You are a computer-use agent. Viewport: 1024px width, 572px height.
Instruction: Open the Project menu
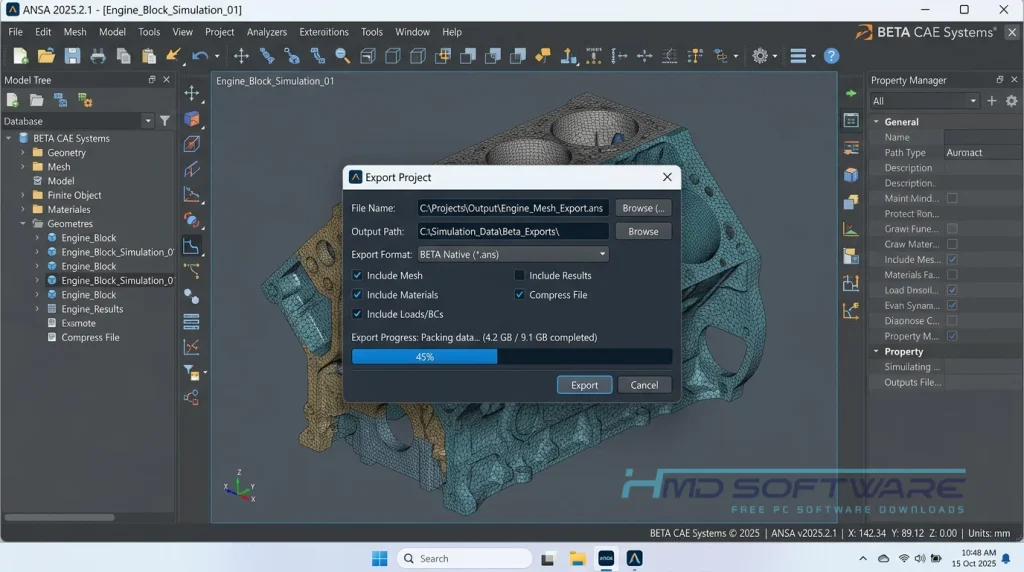tap(219, 31)
